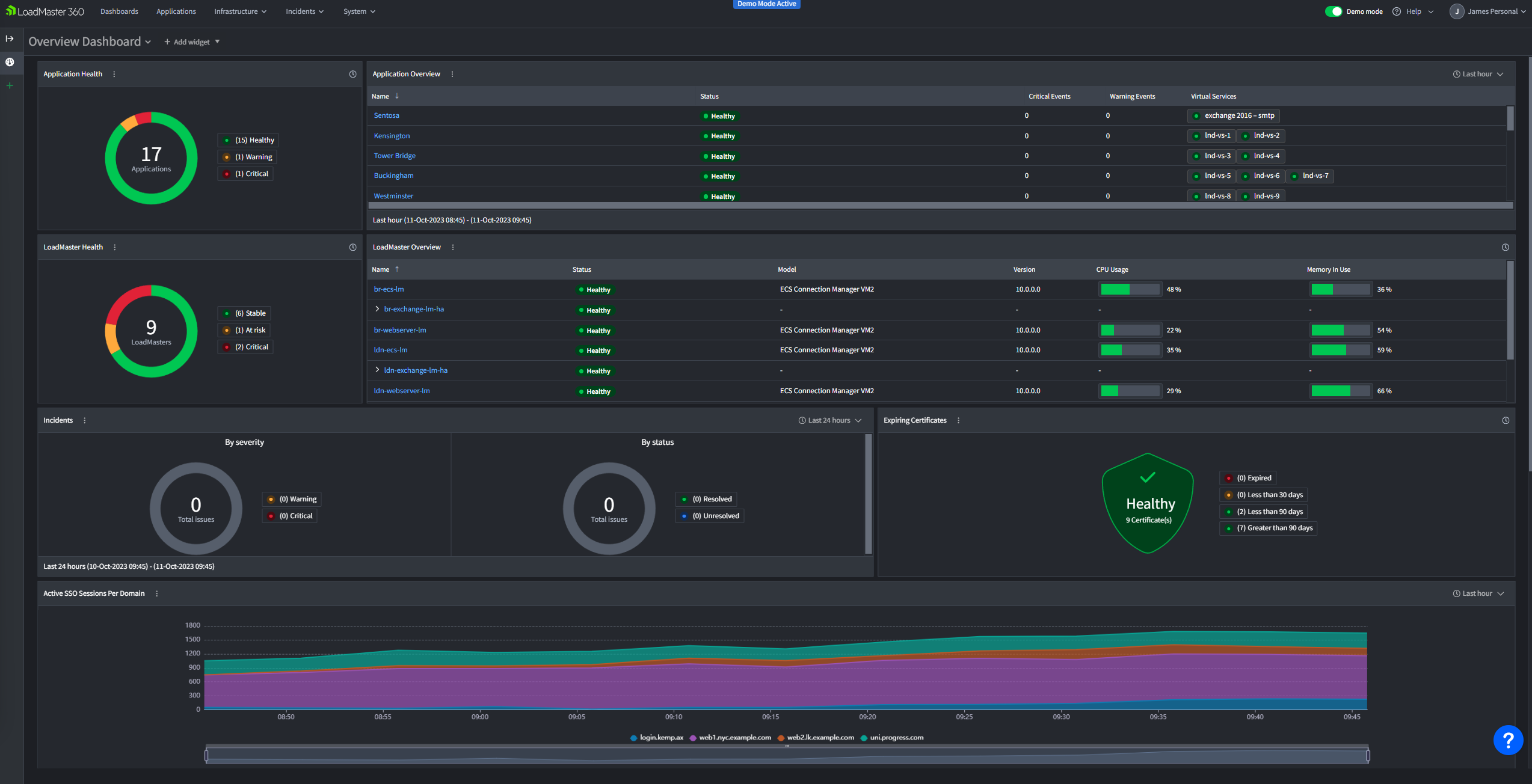Expand the left sidebar with the arrow icon
1532x784 pixels.
point(10,38)
